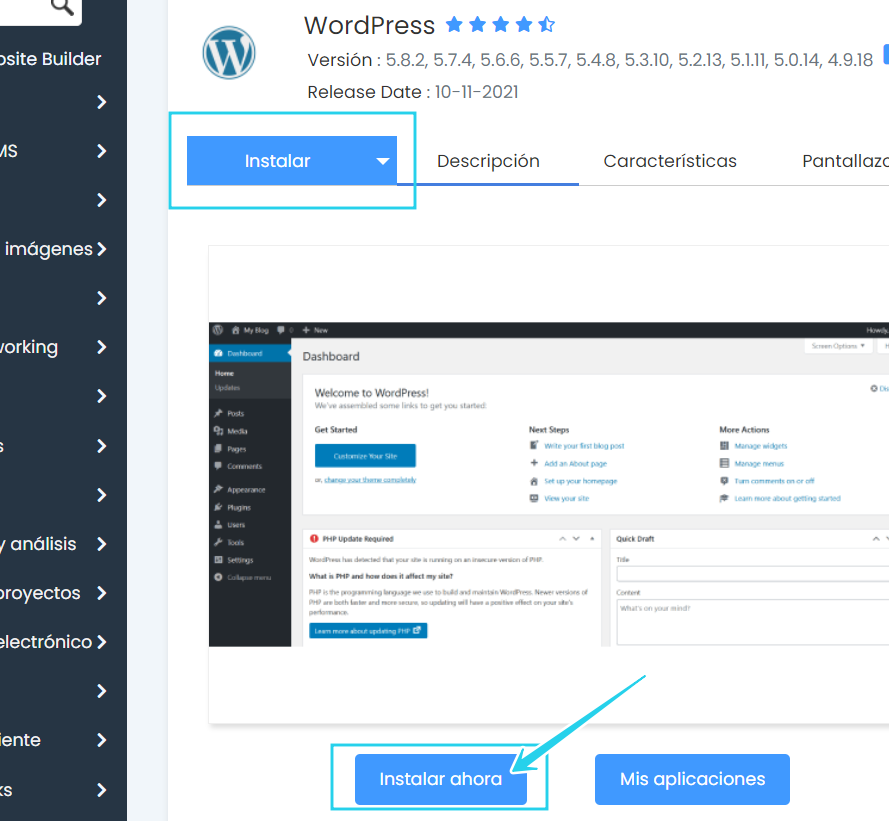The image size is (889, 821).
Task: Click the WordPress title heading
Action: coord(369,26)
